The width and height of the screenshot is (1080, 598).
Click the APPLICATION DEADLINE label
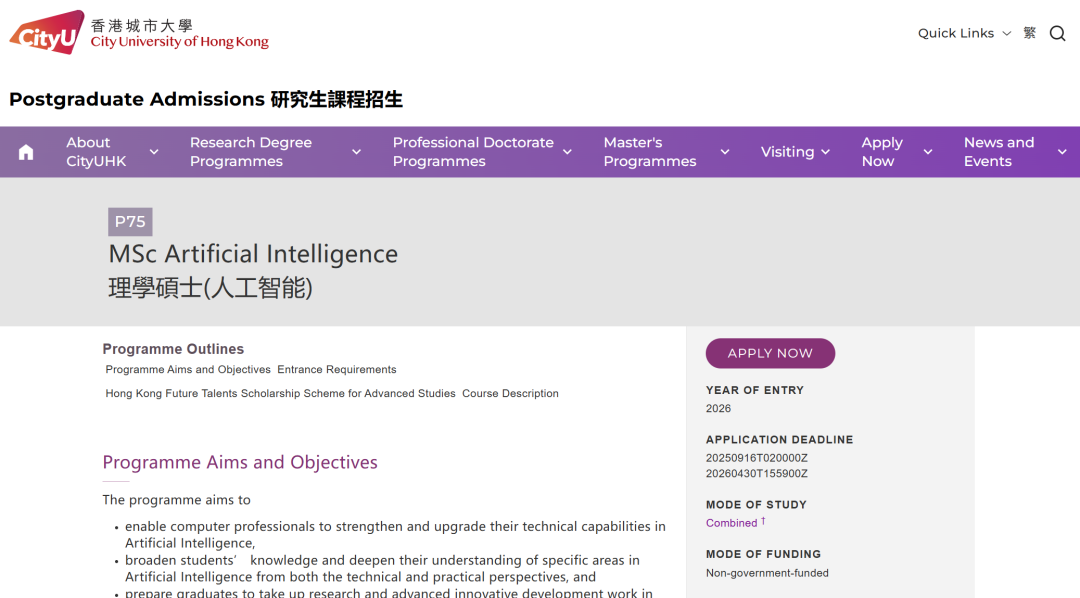(x=780, y=440)
